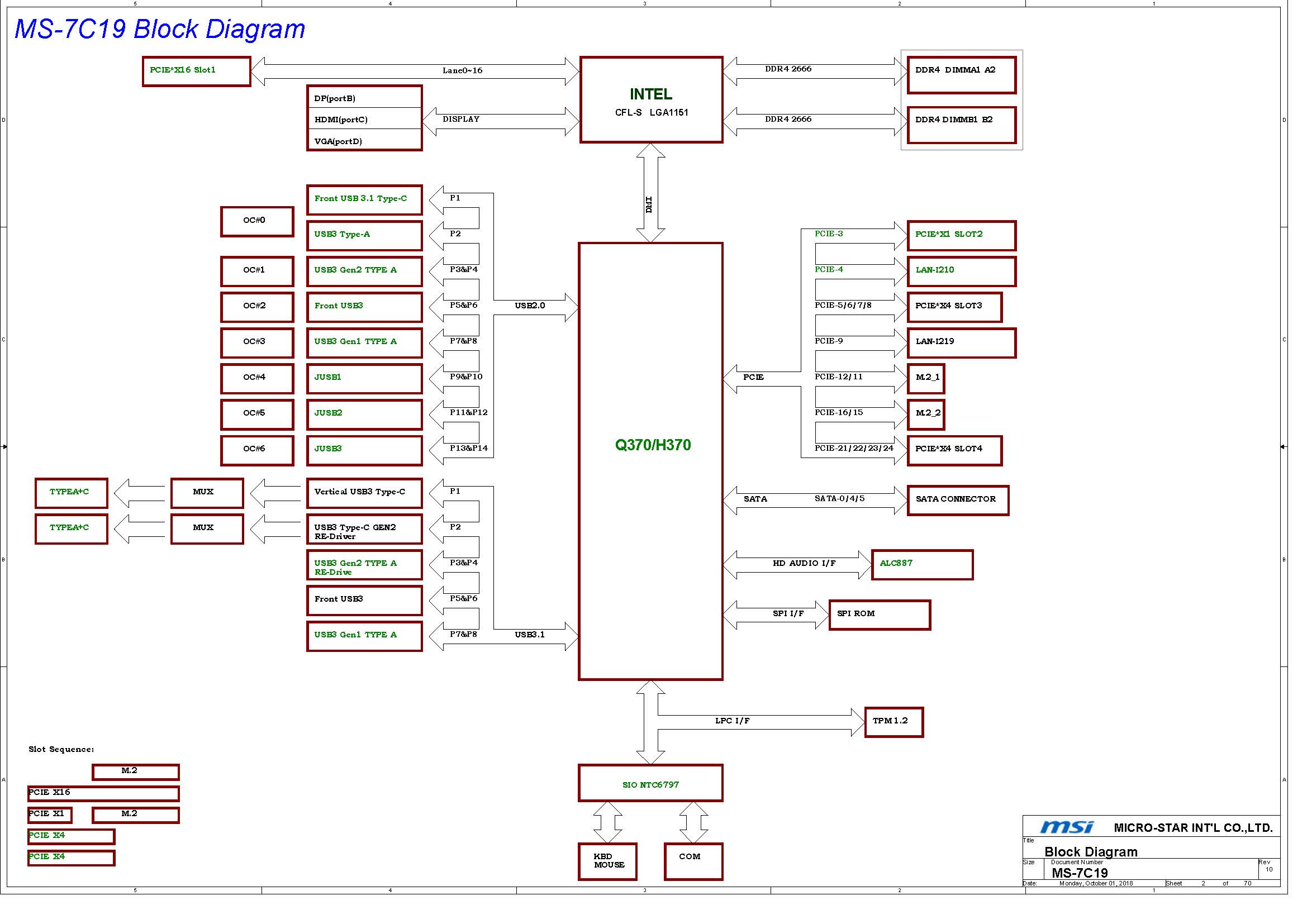Image resolution: width=1307 pixels, height=924 pixels.
Task: Click the PCIE-9 lane label
Action: [x=828, y=341]
